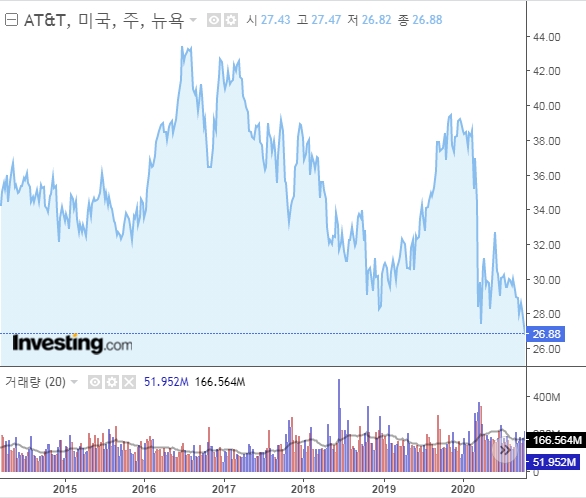The height and width of the screenshot is (498, 586).
Task: Toggle AT&T price series visibility eye icon
Action: (214, 20)
